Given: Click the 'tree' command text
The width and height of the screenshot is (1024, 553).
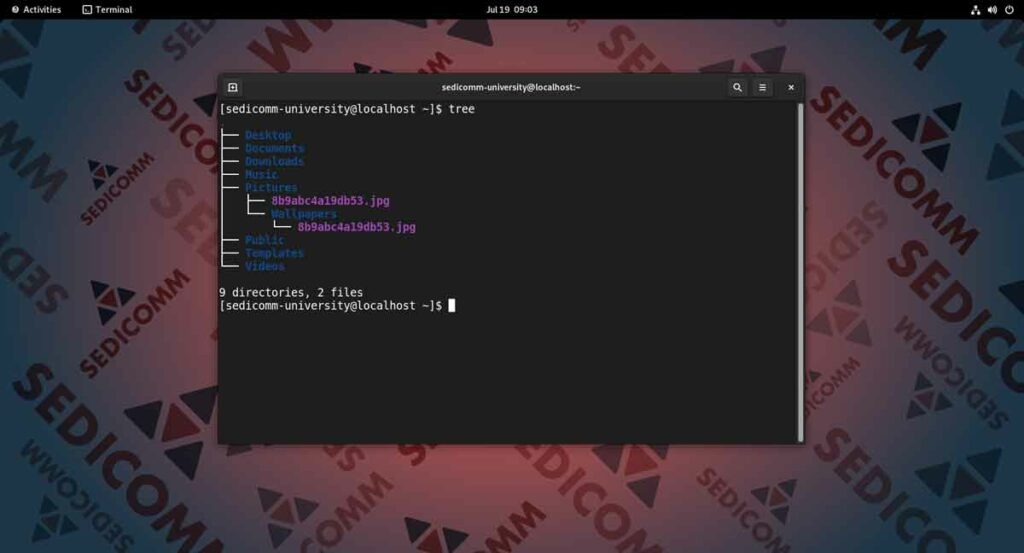Looking at the screenshot, I should click(461, 109).
